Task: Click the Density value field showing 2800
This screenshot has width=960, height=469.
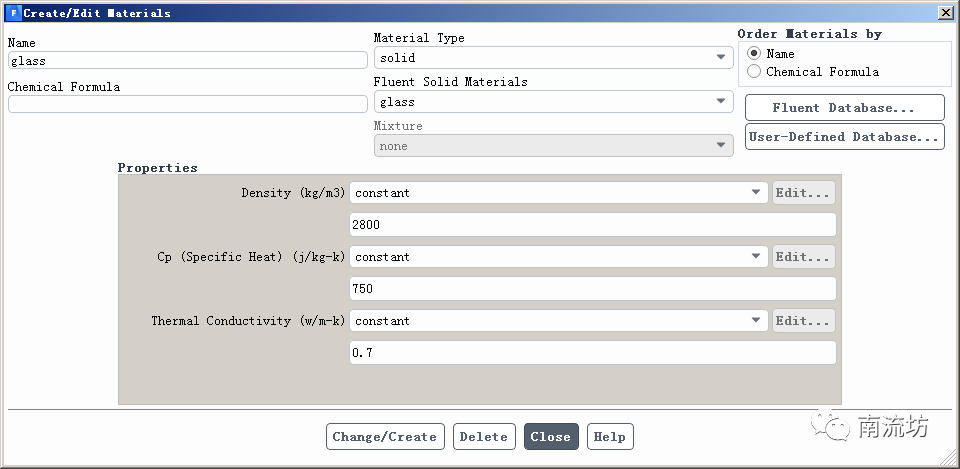Action: point(592,225)
